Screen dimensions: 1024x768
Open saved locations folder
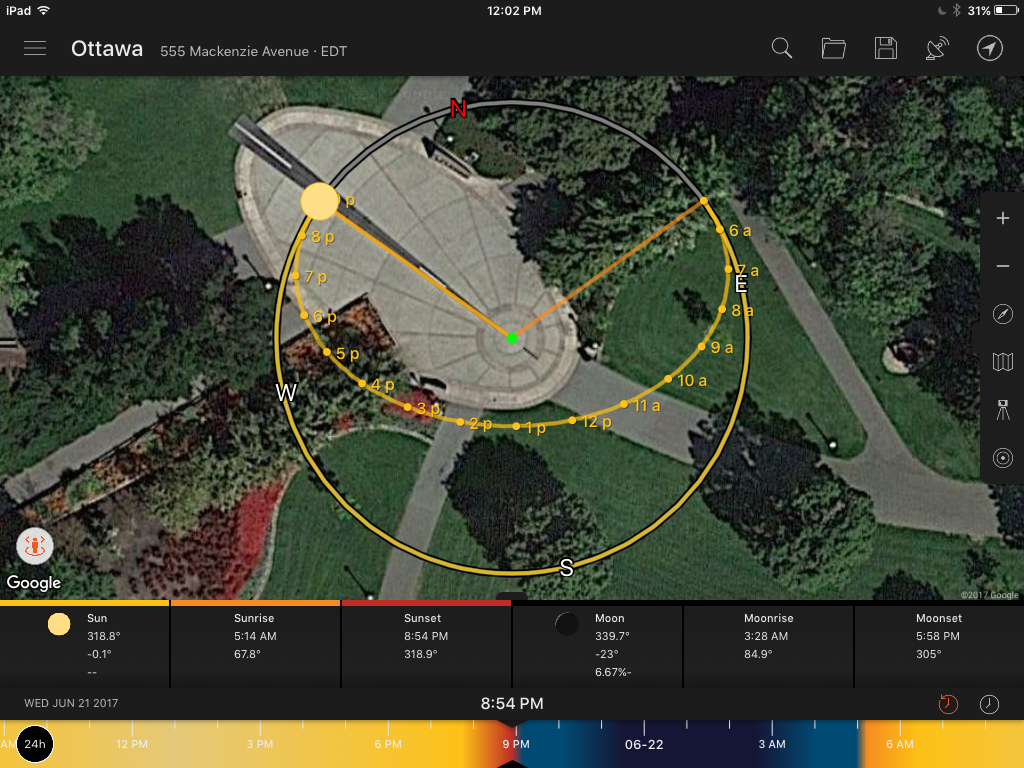coord(833,49)
